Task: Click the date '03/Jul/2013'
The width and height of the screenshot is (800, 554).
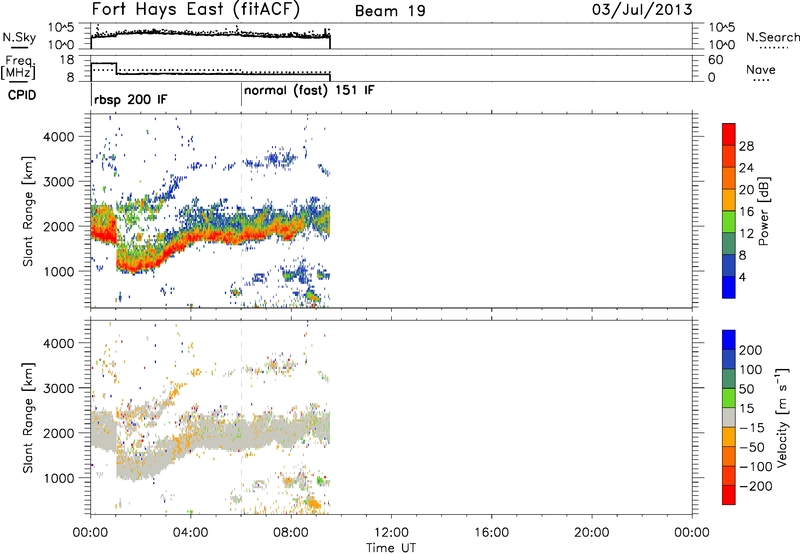Action: [642, 10]
